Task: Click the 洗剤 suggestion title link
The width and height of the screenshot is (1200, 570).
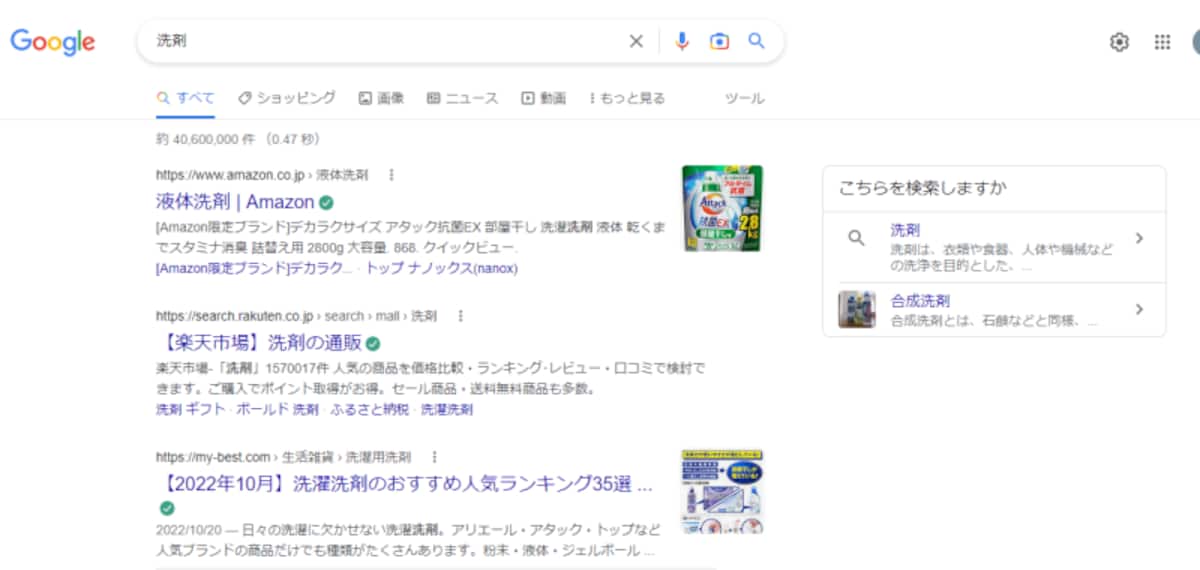Action: pos(905,230)
